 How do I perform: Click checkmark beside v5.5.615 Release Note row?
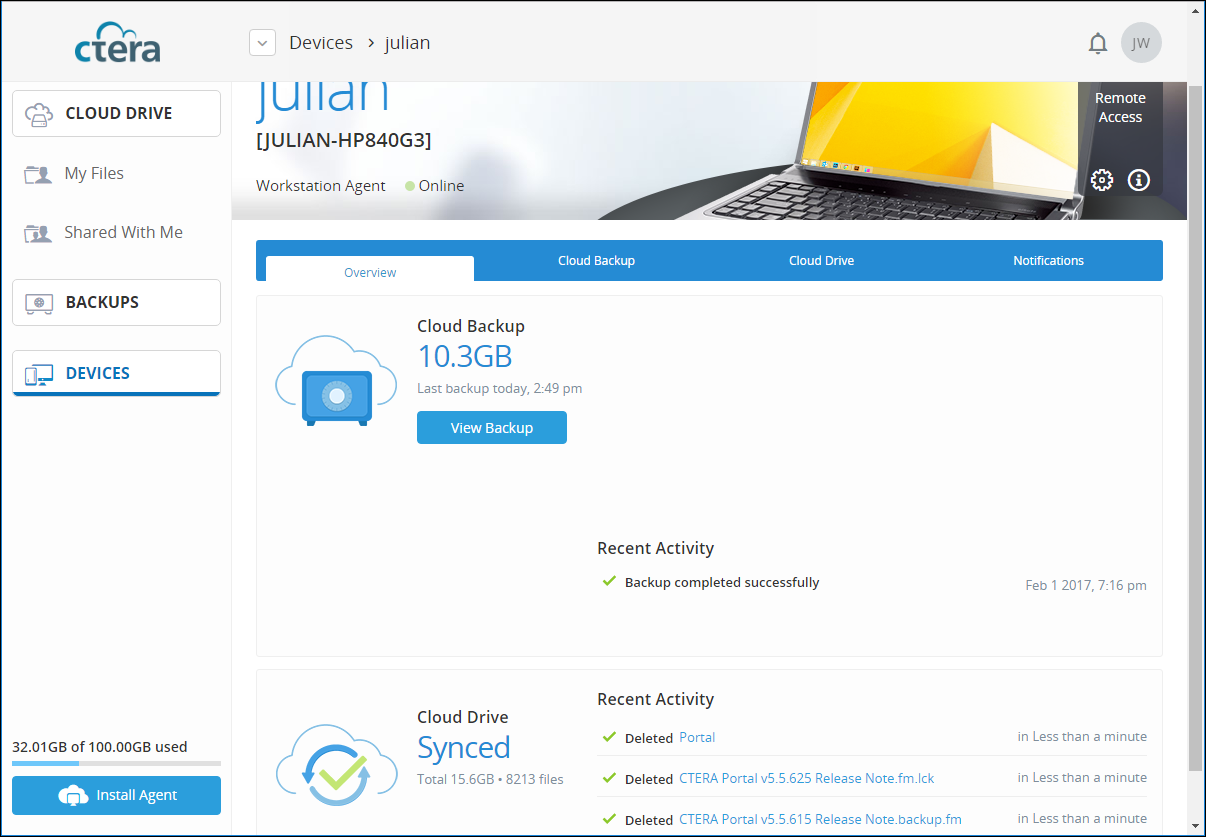pyautogui.click(x=609, y=819)
